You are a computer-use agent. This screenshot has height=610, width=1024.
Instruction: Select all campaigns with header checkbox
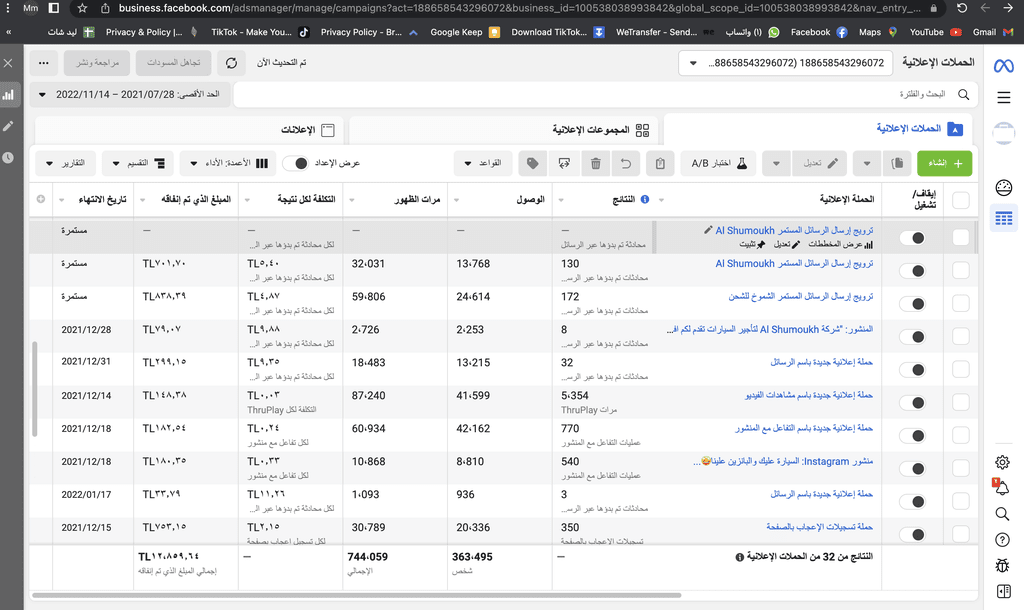coord(961,200)
